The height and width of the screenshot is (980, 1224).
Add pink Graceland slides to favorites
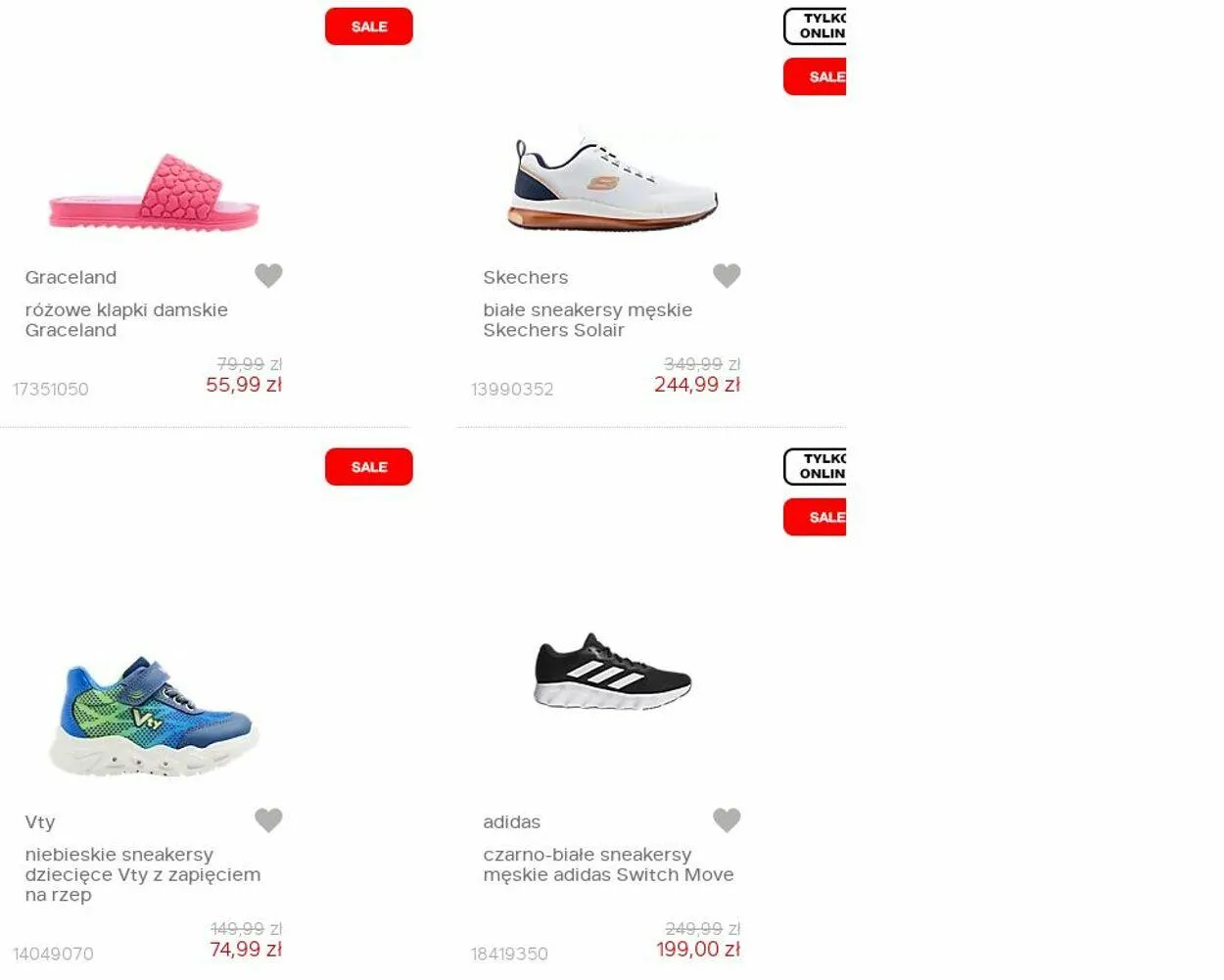(x=268, y=276)
